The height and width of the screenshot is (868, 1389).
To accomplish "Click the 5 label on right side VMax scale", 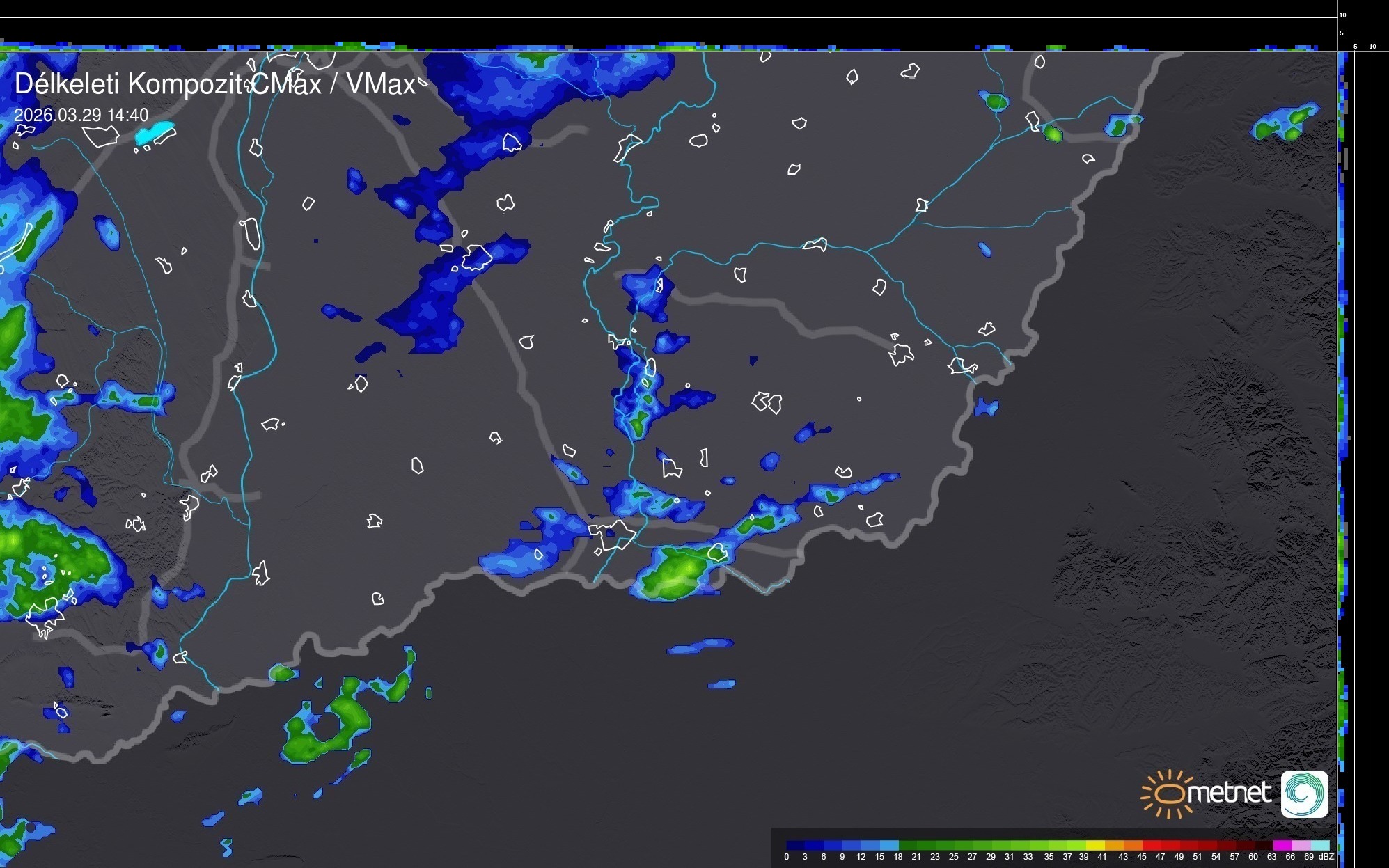I will pyautogui.click(x=1356, y=47).
